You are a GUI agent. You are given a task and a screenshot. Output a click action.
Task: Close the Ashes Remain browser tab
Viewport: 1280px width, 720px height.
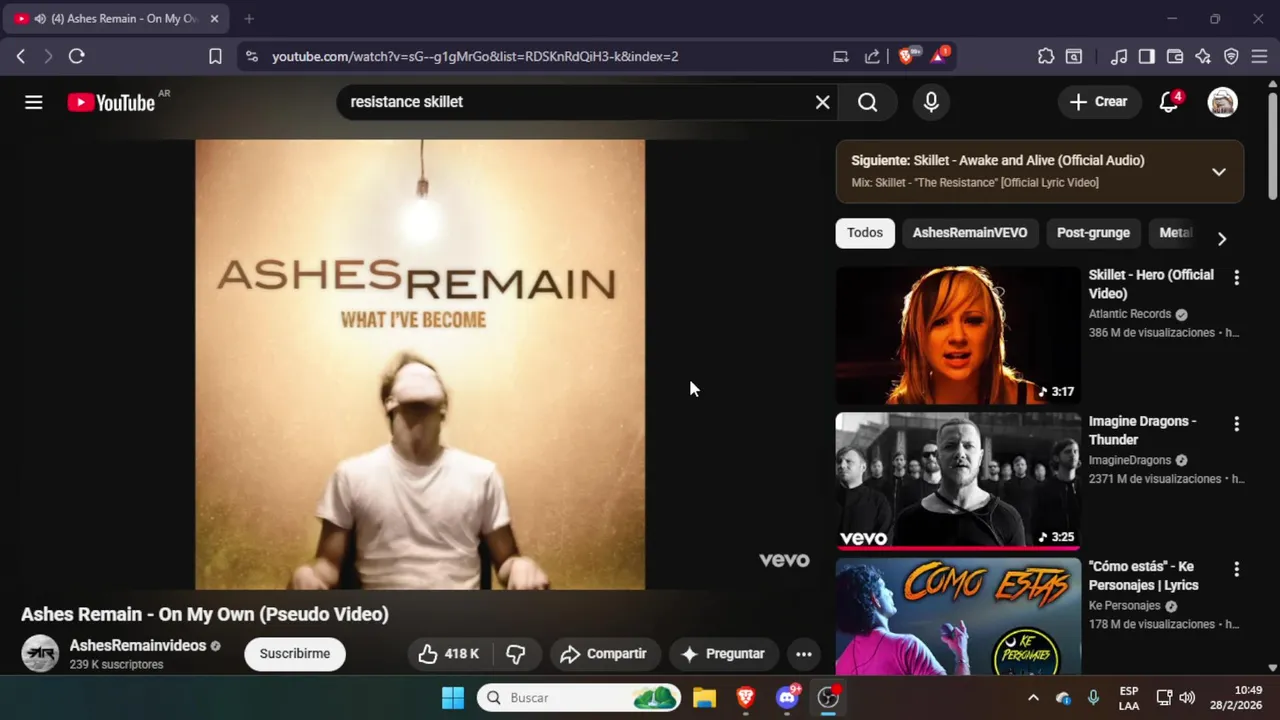point(214,18)
